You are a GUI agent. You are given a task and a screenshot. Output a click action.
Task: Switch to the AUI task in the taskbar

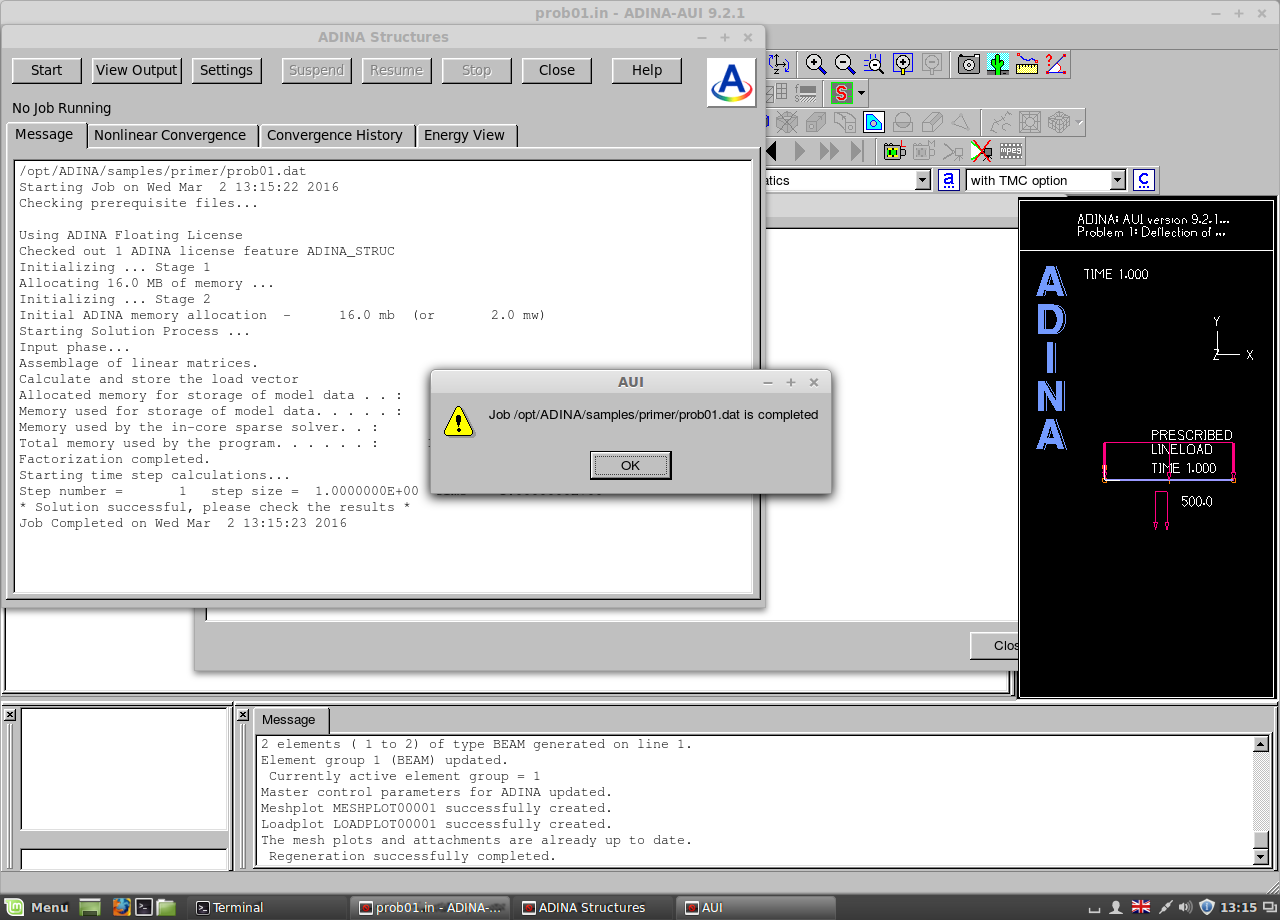coord(757,907)
